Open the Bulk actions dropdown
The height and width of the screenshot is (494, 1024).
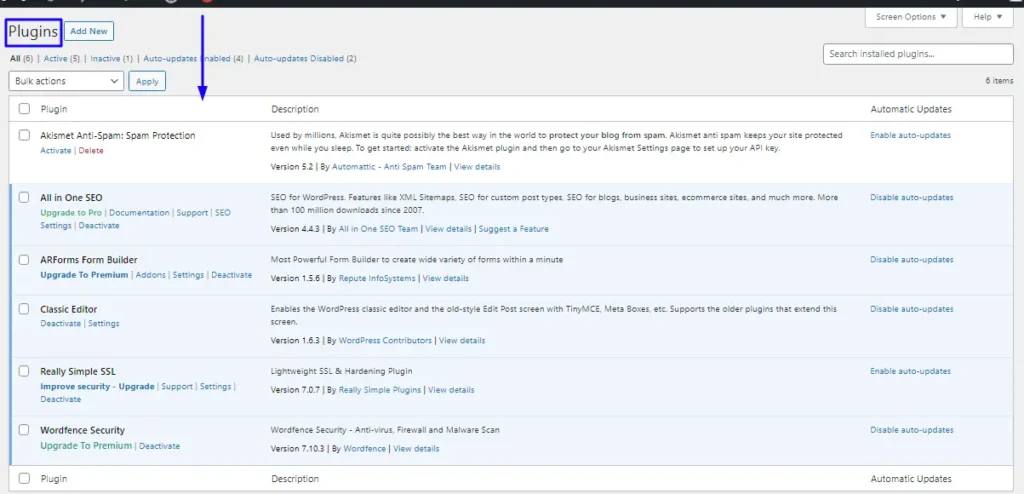click(66, 81)
